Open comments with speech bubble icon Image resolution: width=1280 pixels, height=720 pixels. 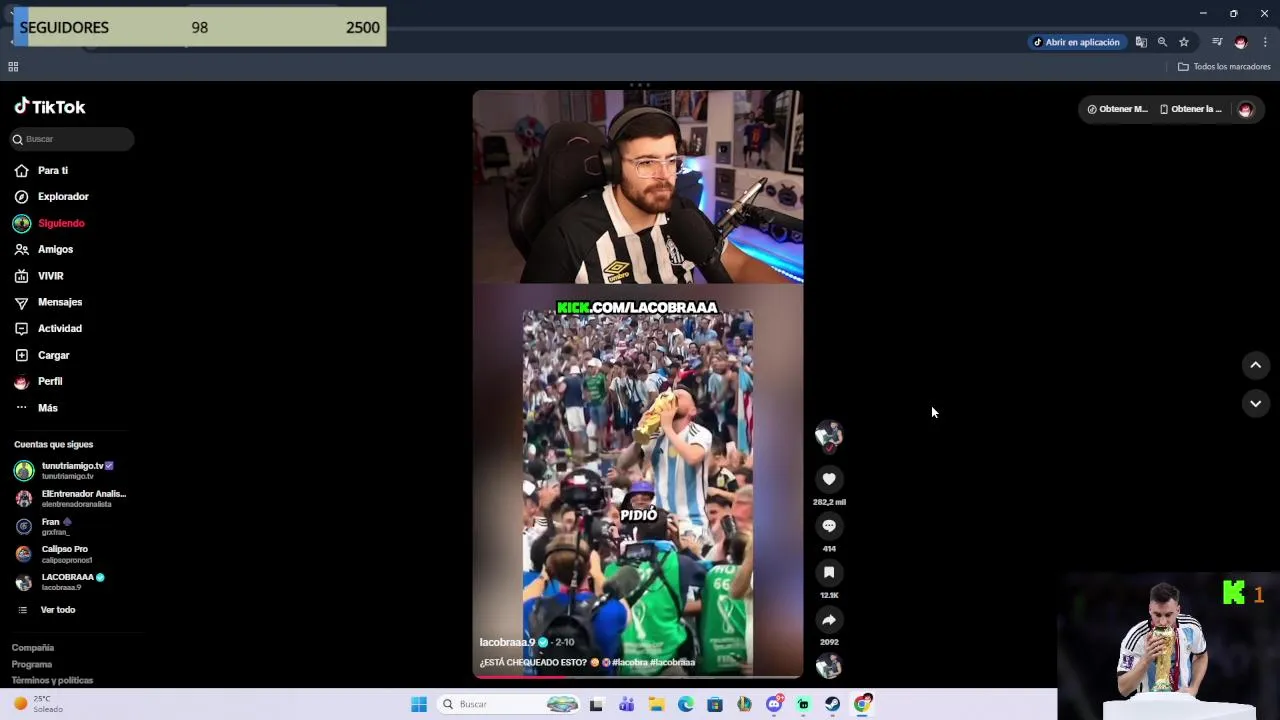[x=829, y=525]
